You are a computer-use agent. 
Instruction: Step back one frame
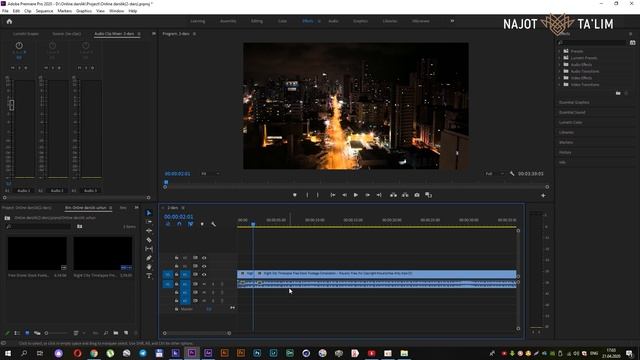click(x=344, y=195)
